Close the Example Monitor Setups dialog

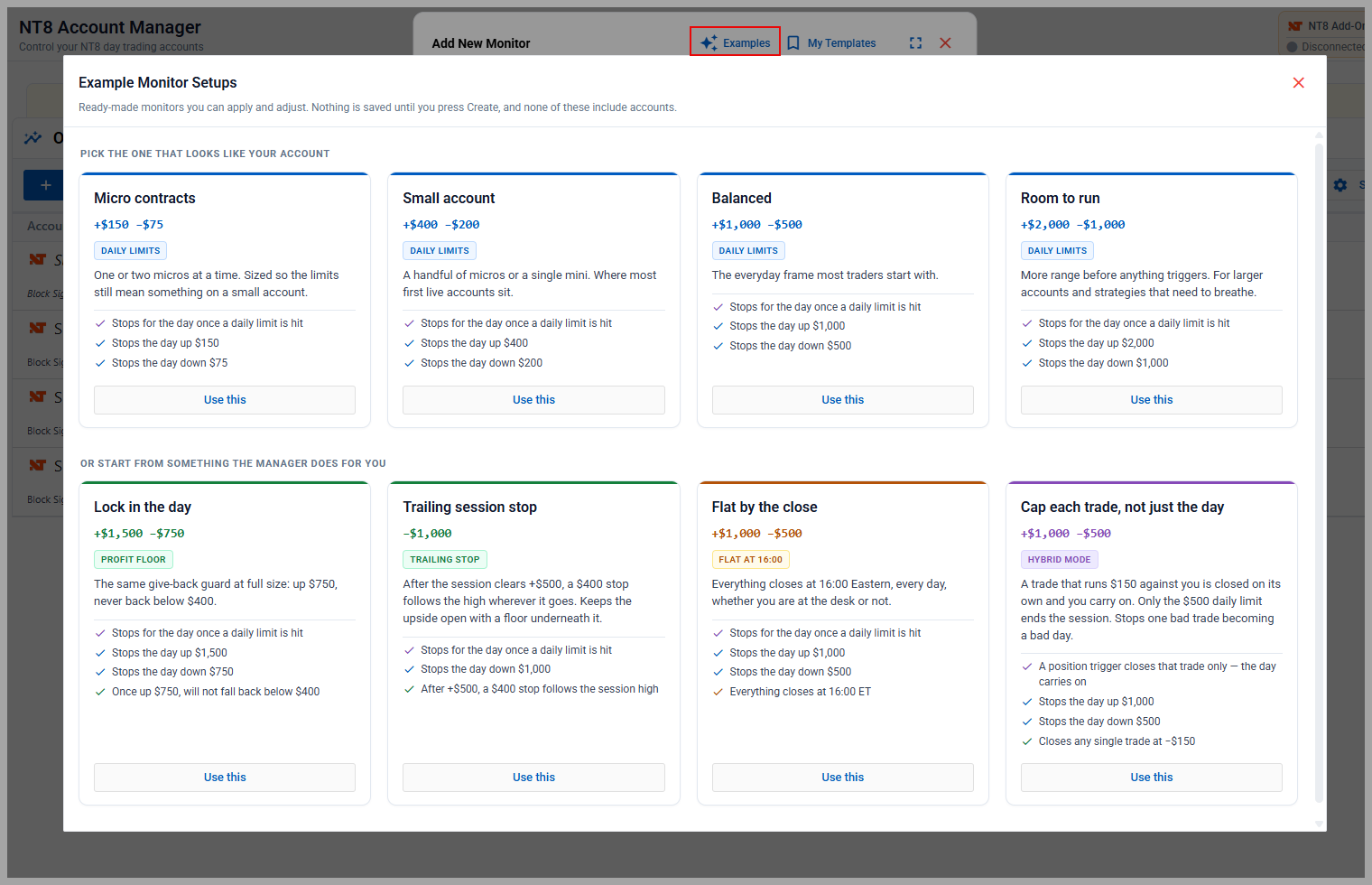(x=1299, y=83)
